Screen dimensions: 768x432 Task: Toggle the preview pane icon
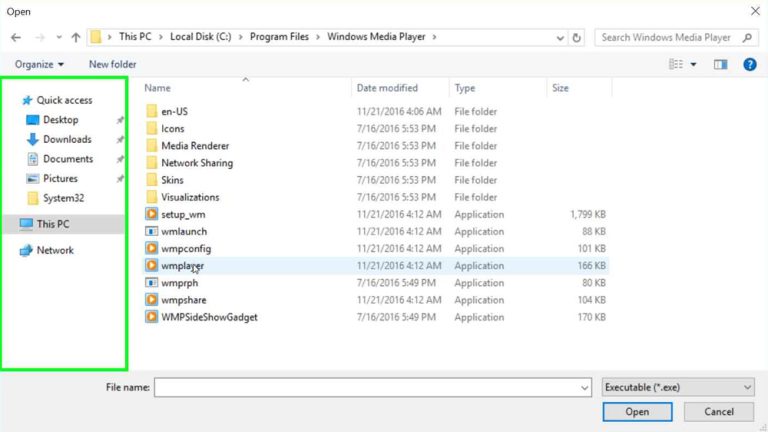click(720, 64)
